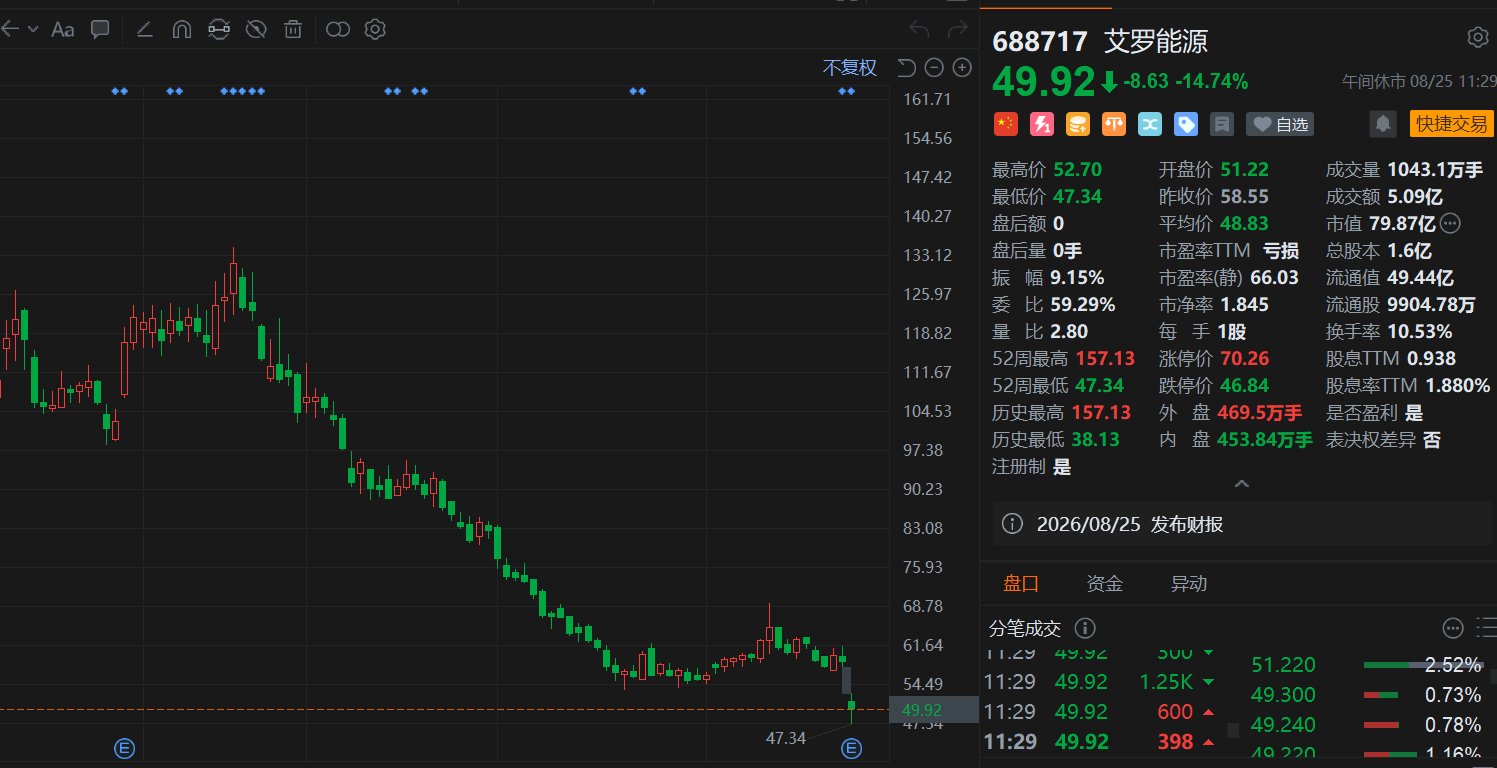This screenshot has width=1497, height=768.
Task: Set a price alert with bell icon
Action: click(x=1383, y=124)
